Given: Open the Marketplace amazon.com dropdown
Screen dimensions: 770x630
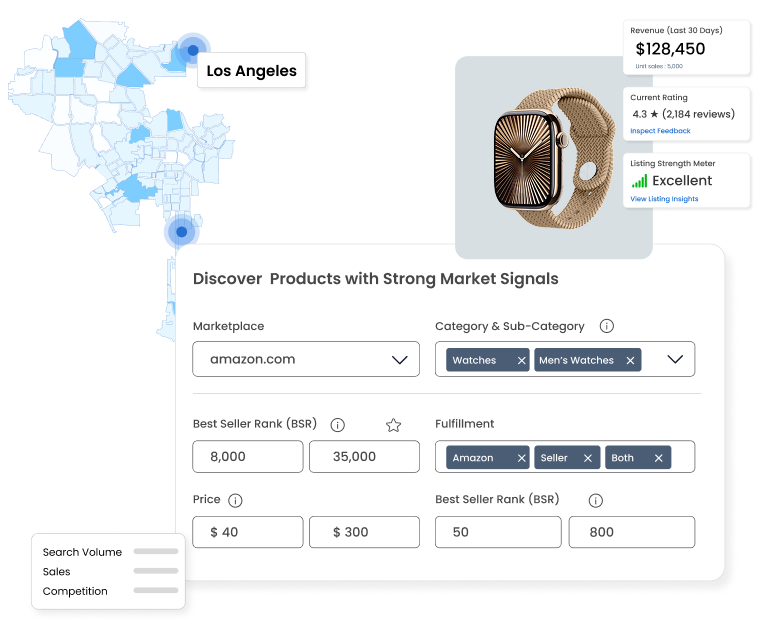Looking at the screenshot, I should click(305, 359).
